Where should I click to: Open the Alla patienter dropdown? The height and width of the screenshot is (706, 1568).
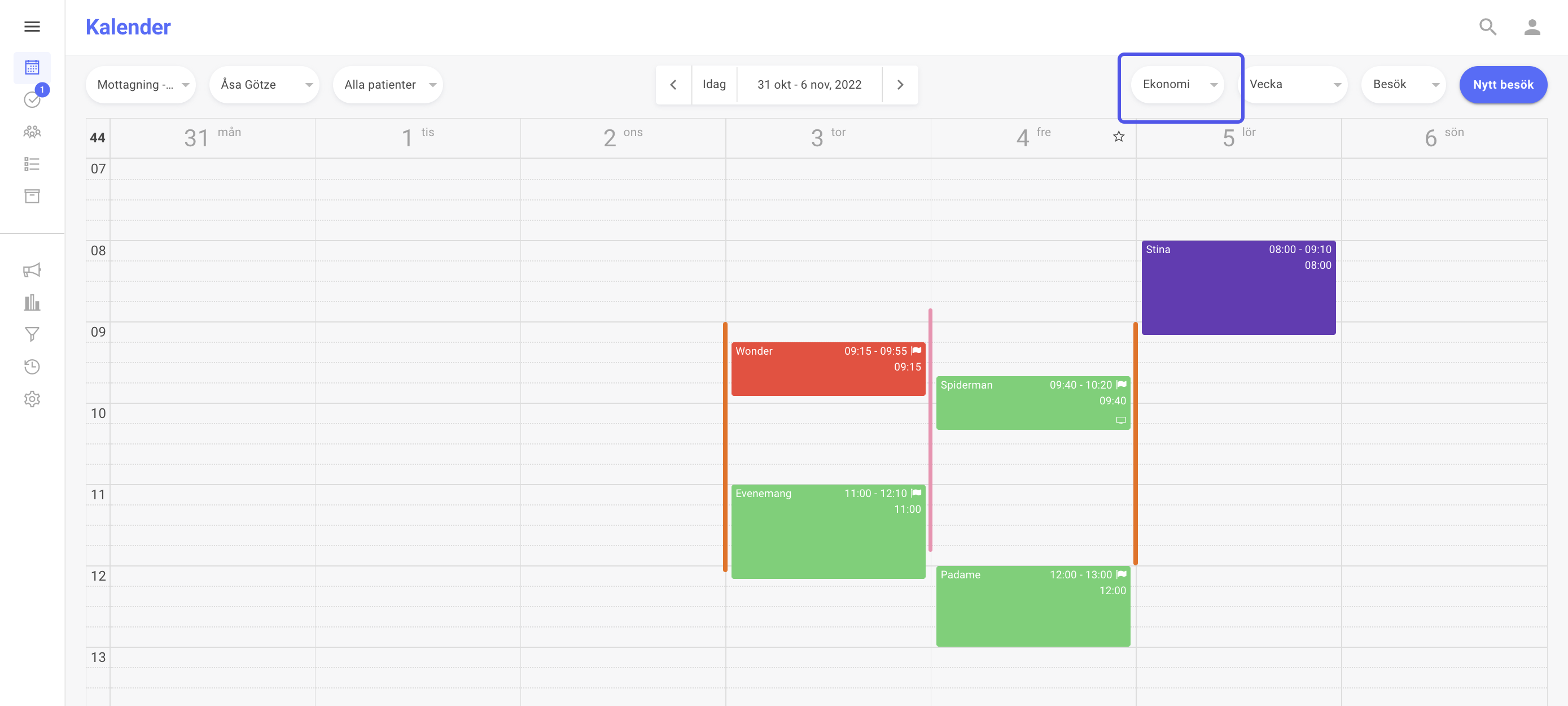388,85
